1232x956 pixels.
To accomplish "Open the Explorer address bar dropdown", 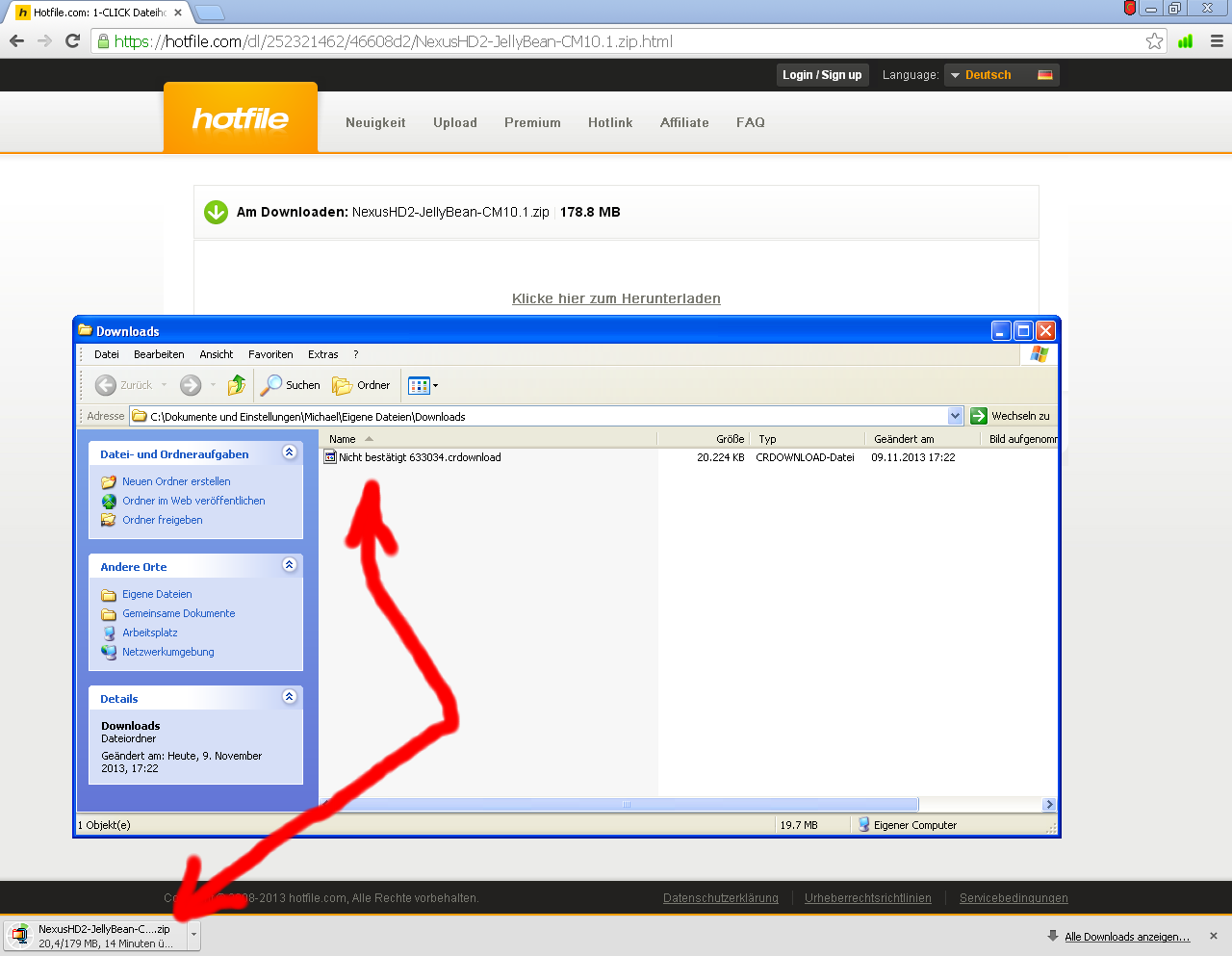I will [x=955, y=416].
